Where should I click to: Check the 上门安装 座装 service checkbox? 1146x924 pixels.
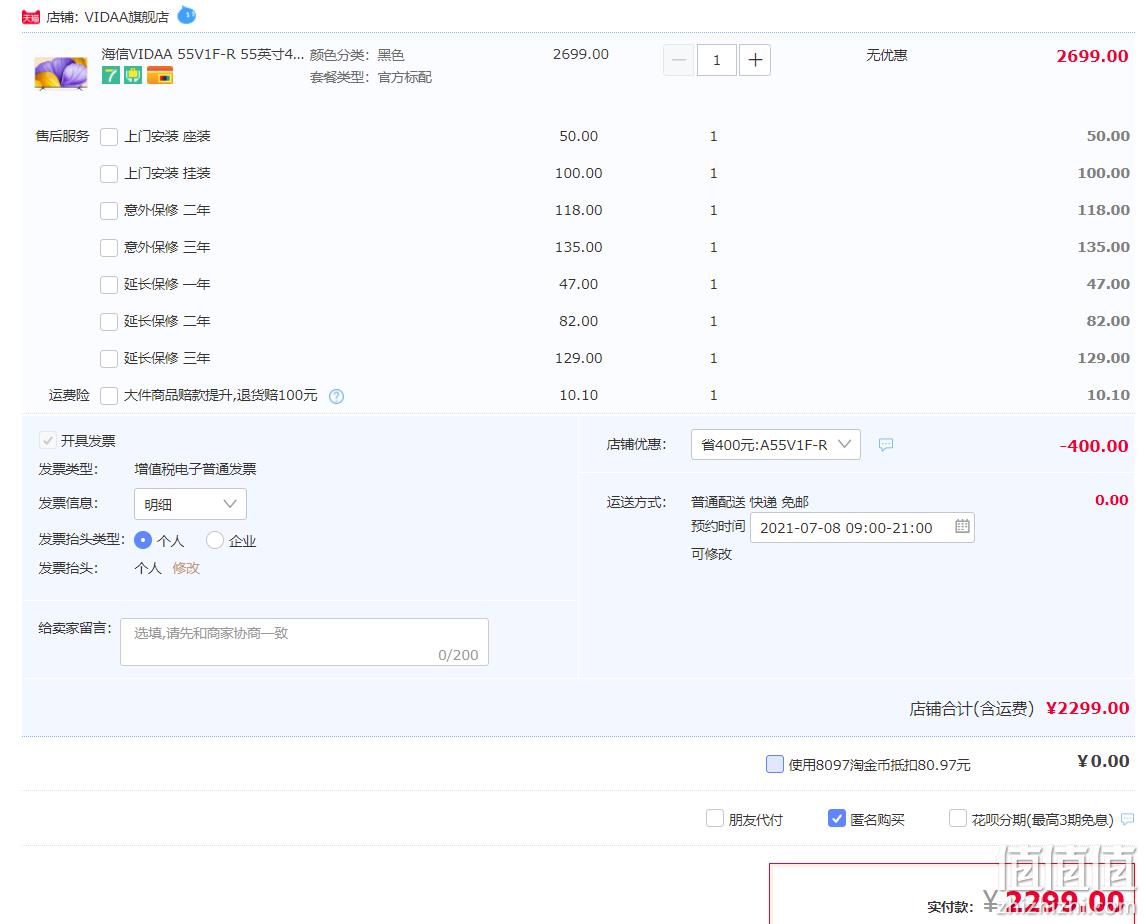[x=109, y=137]
